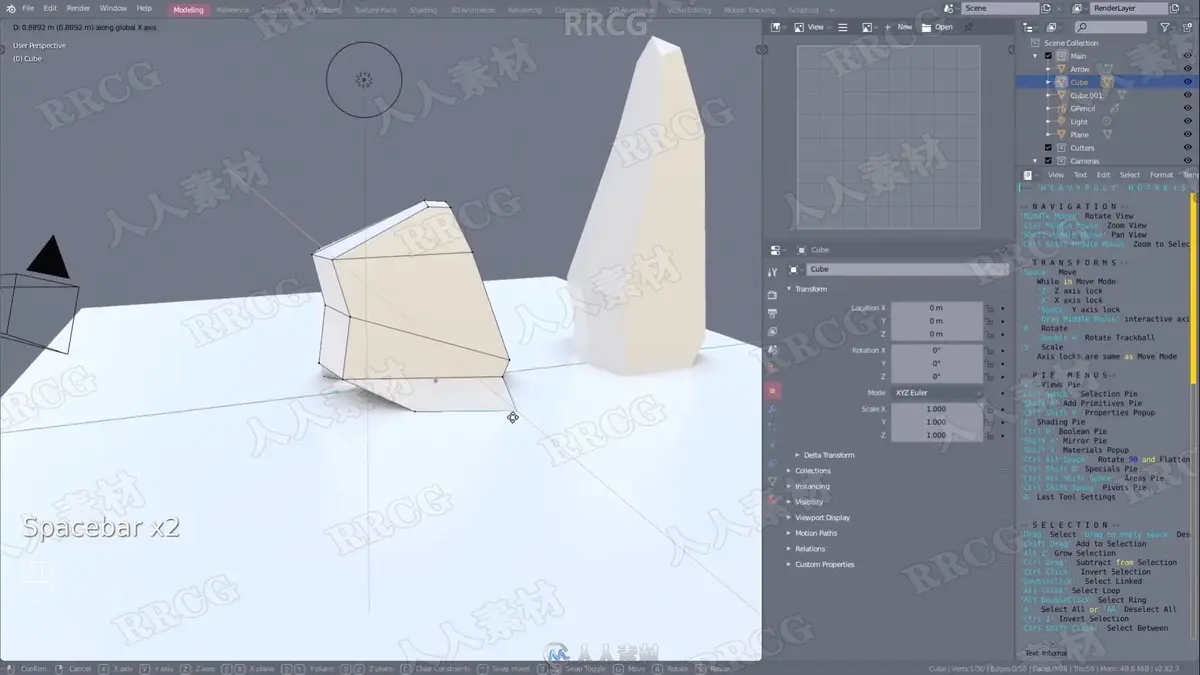Open the outliner editor type dropdown
The width and height of the screenshot is (1200, 675).
[1031, 28]
